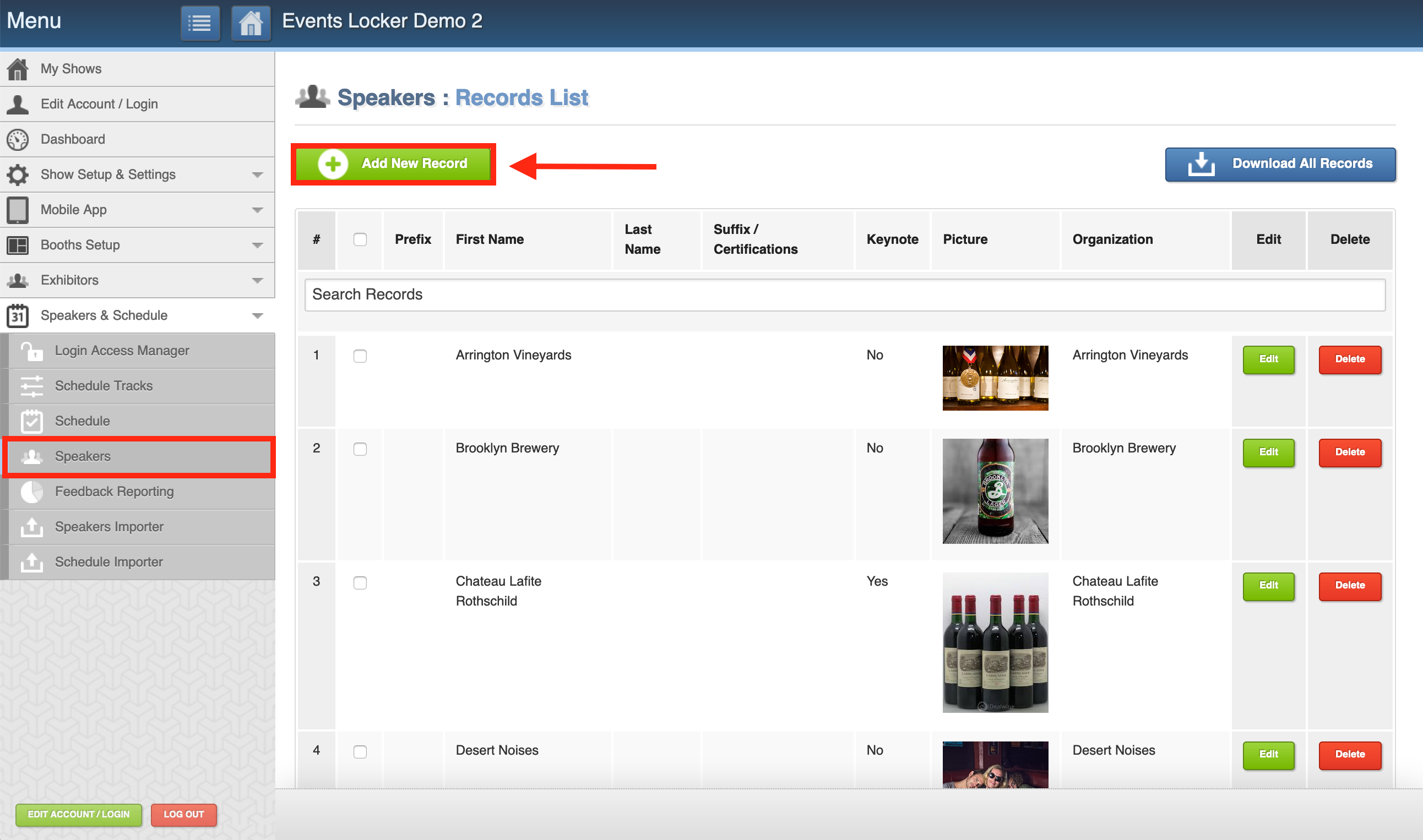Edit the Chateau Lafite Rothschild record
The image size is (1423, 840).
[x=1268, y=586]
